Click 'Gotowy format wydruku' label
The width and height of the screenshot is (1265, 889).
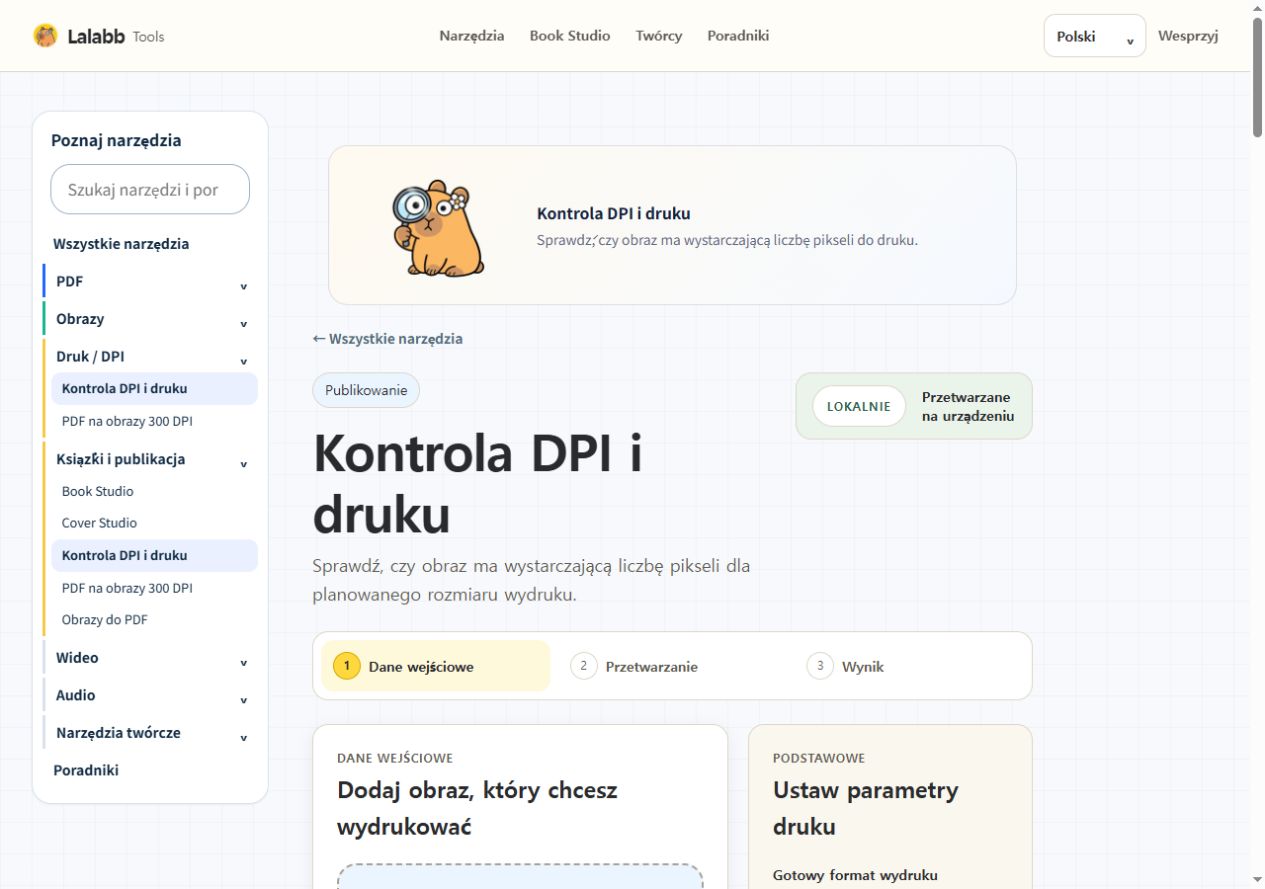(855, 875)
